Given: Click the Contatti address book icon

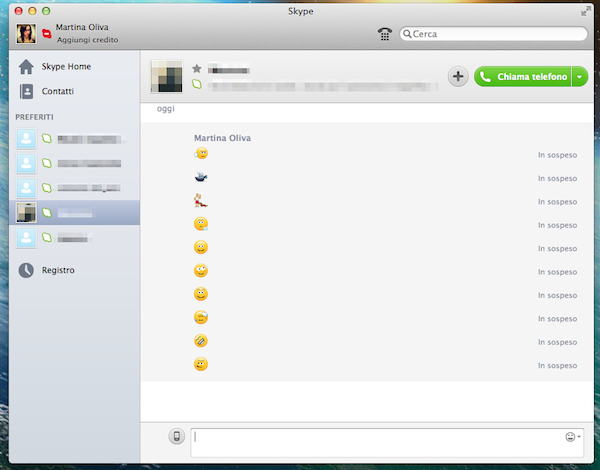Looking at the screenshot, I should tap(26, 91).
